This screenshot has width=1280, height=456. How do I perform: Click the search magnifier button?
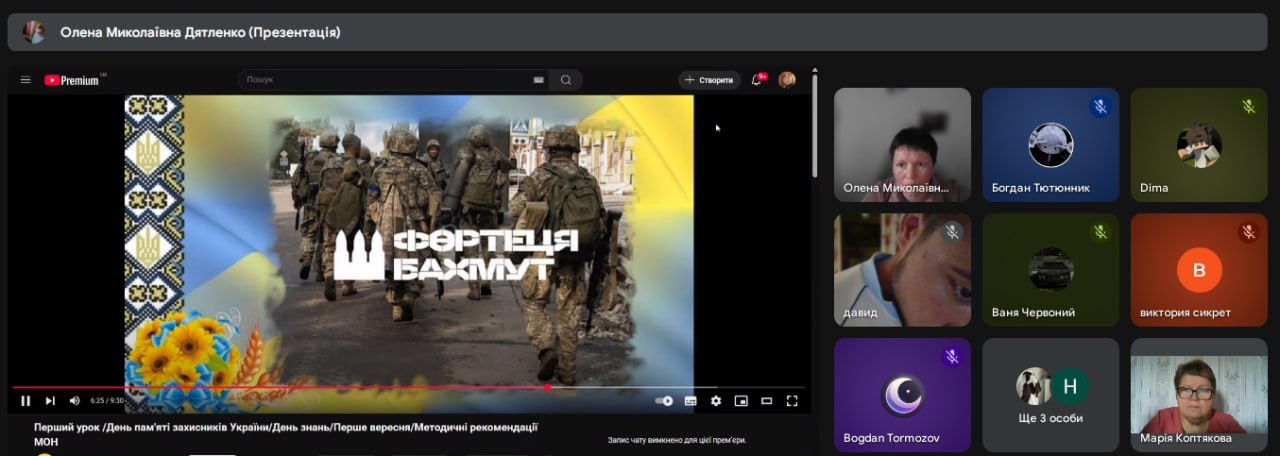pyautogui.click(x=566, y=80)
